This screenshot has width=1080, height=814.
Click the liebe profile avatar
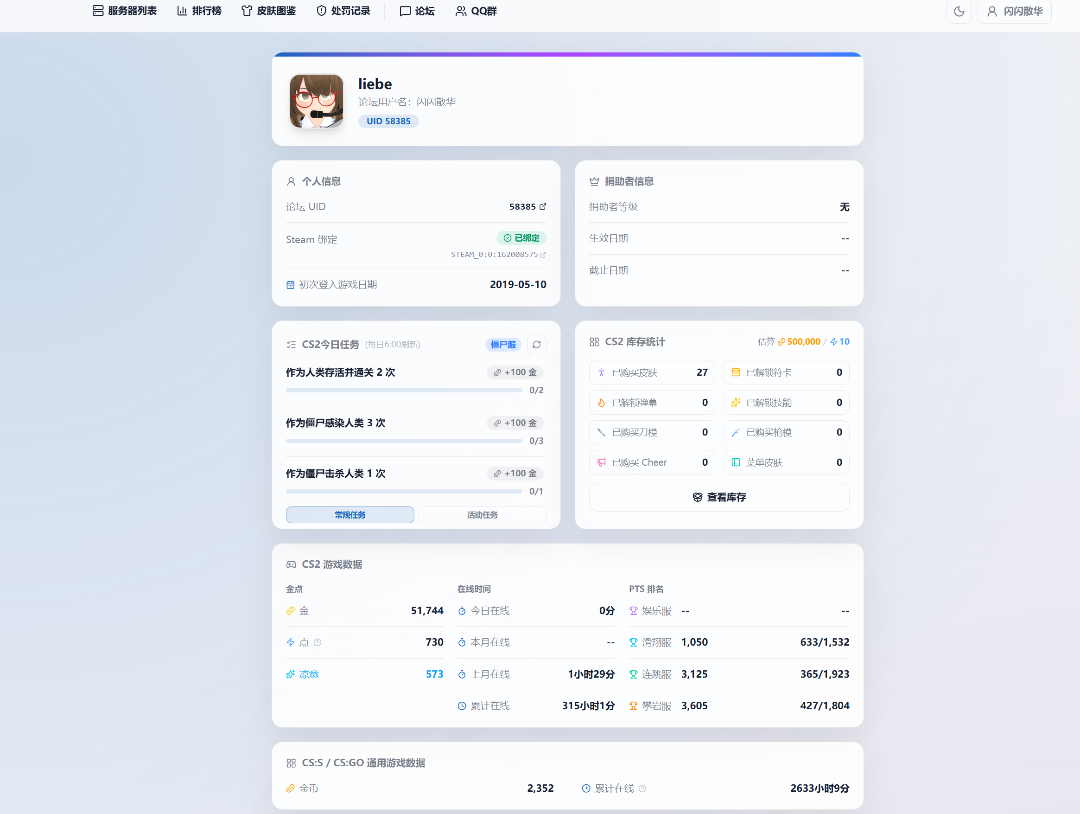[x=317, y=101]
